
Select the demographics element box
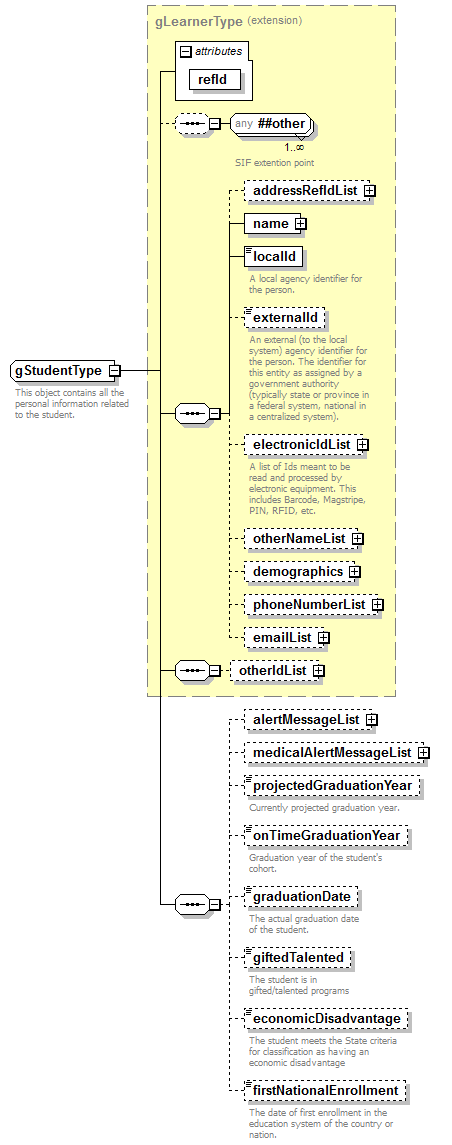tap(297, 572)
